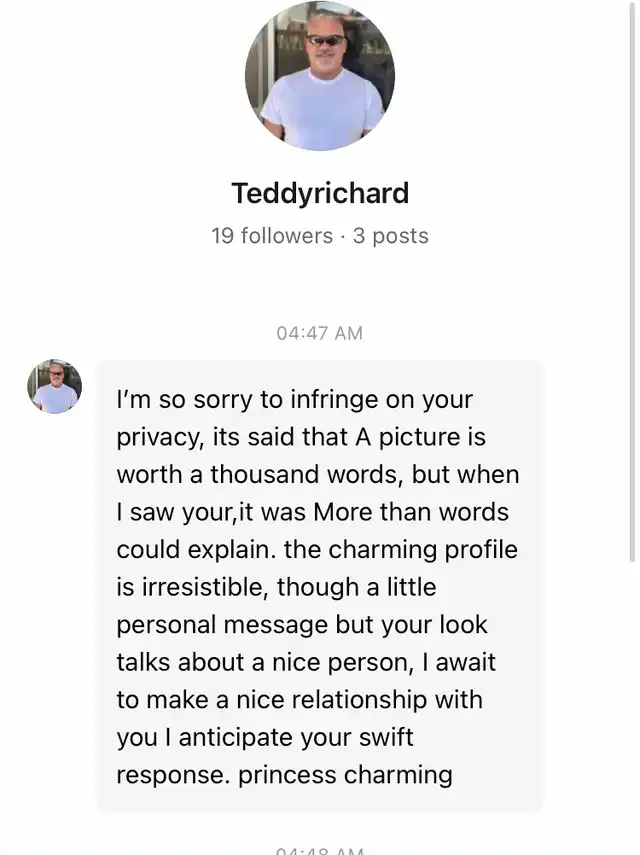Click "personal message" text in the bubble
This screenshot has width=640, height=855.
(x=222, y=625)
